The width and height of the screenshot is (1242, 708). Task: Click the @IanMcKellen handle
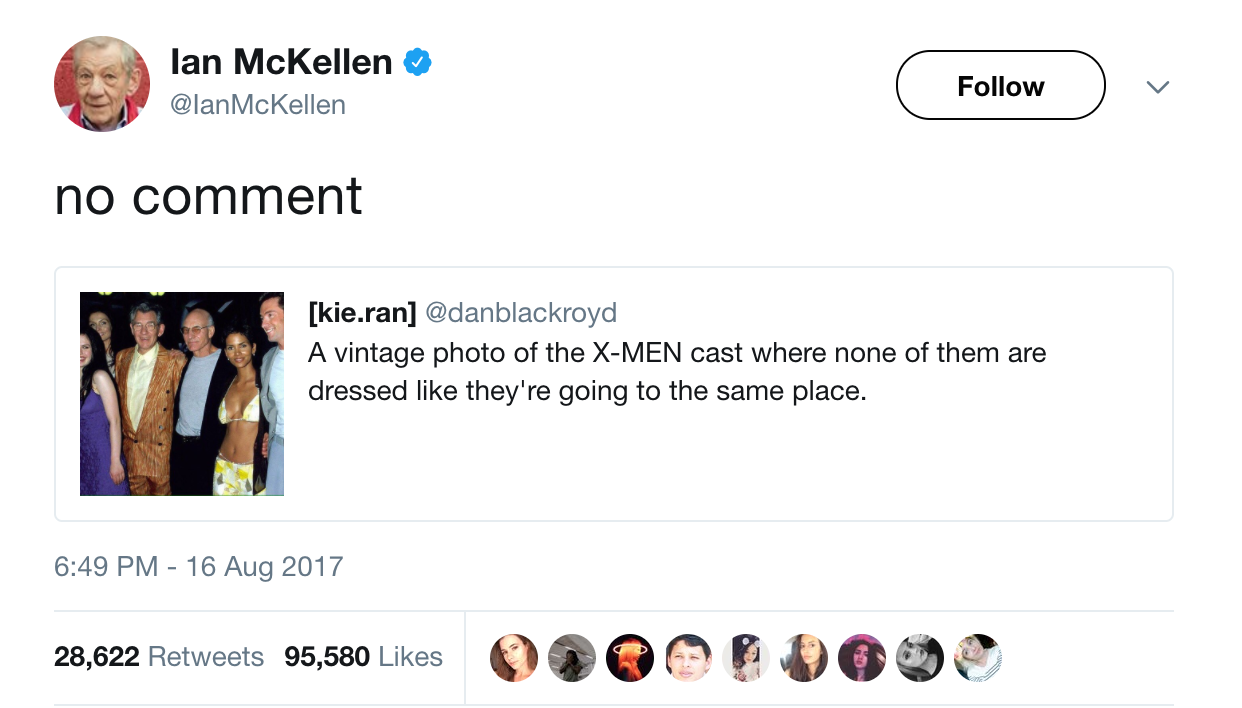(x=258, y=104)
